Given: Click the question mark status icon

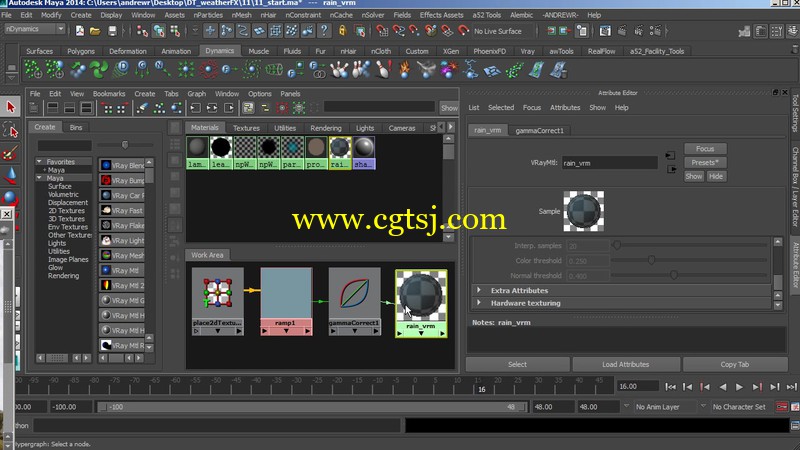Looking at the screenshot, I should 324,31.
